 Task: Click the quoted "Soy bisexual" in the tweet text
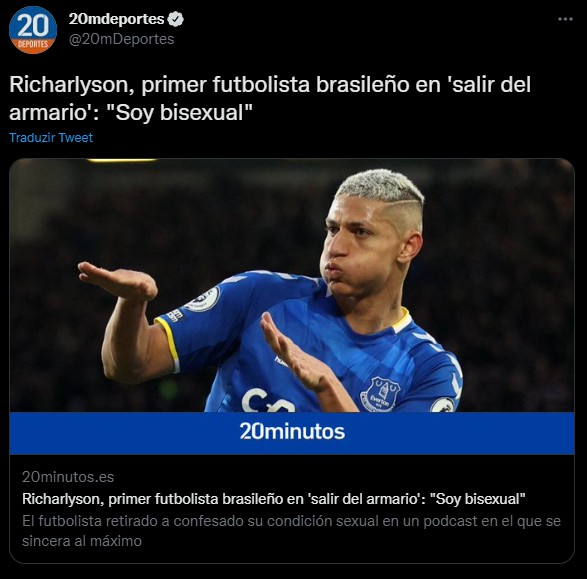tap(180, 112)
